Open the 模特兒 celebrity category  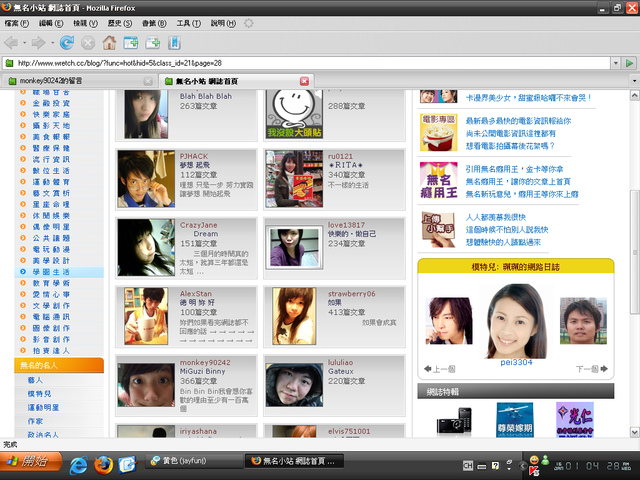click(x=39, y=393)
